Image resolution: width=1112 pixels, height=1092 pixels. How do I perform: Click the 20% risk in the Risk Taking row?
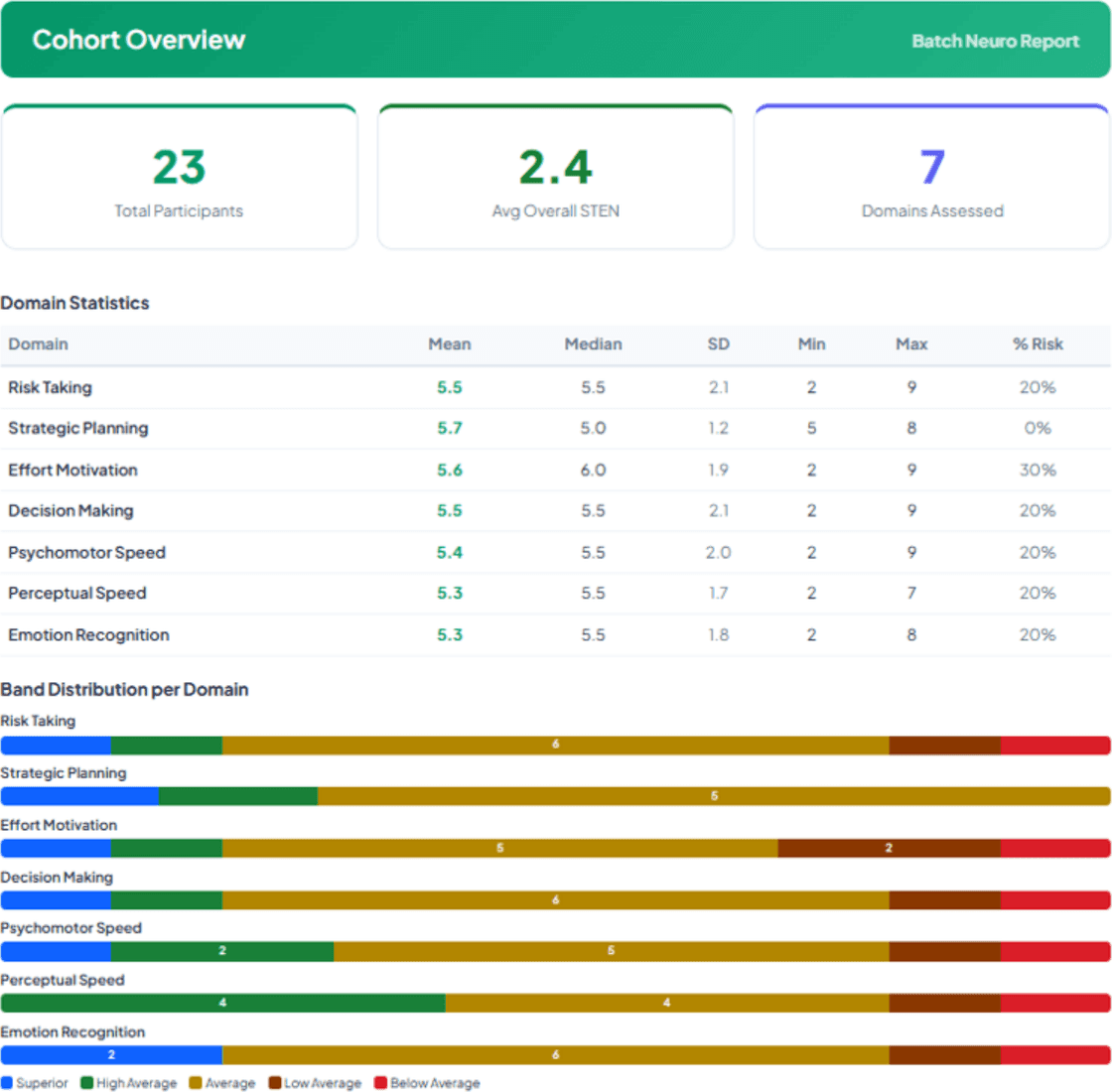pos(1038,387)
